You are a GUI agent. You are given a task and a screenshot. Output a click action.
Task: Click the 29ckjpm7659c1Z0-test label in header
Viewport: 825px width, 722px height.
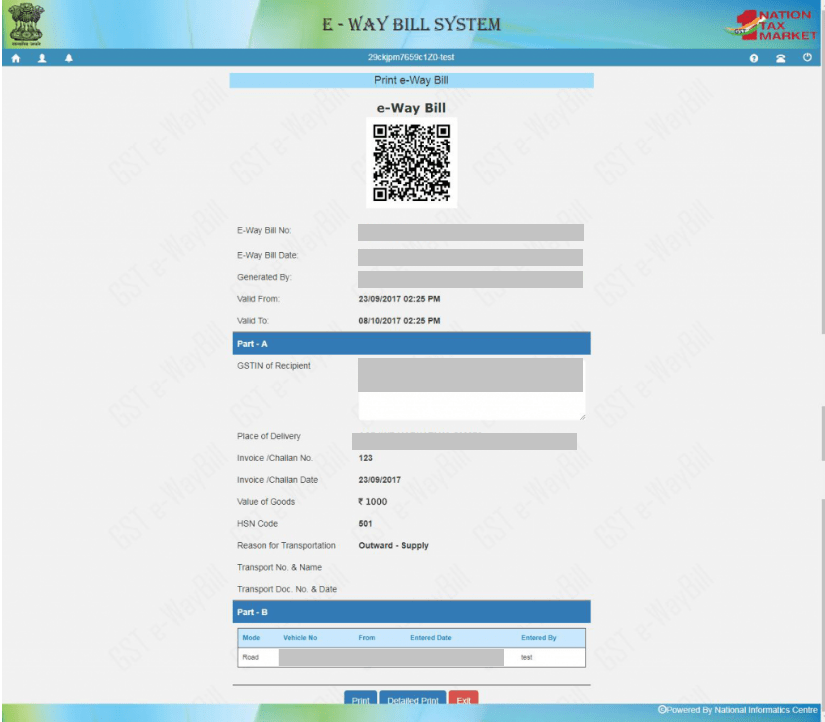click(411, 58)
